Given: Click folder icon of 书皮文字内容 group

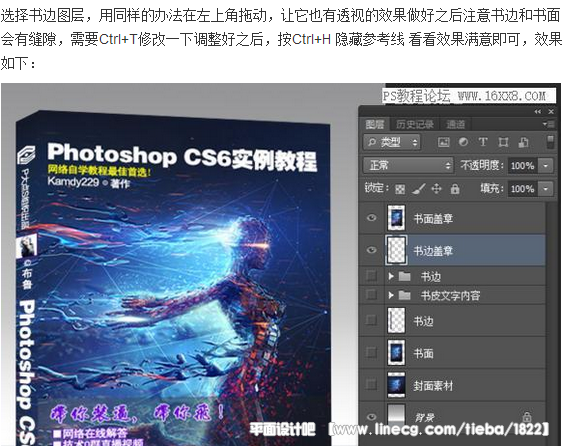Looking at the screenshot, I should point(405,295).
